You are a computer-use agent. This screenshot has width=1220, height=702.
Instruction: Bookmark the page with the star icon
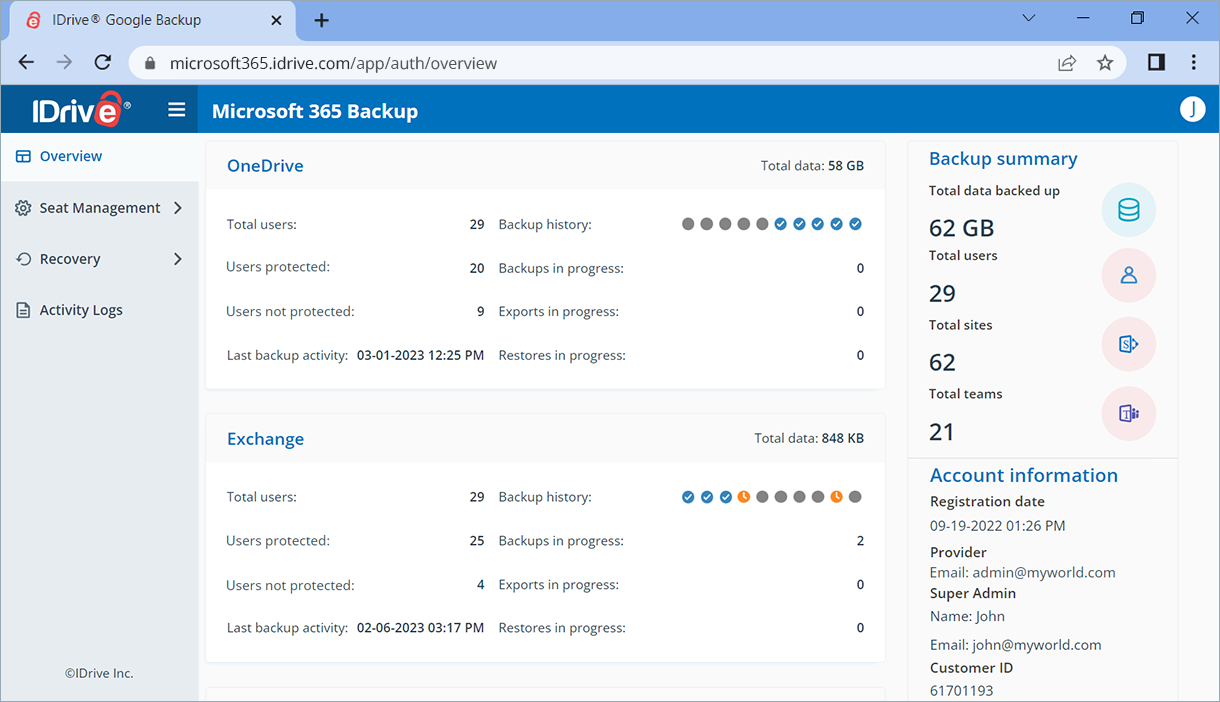(x=1105, y=63)
